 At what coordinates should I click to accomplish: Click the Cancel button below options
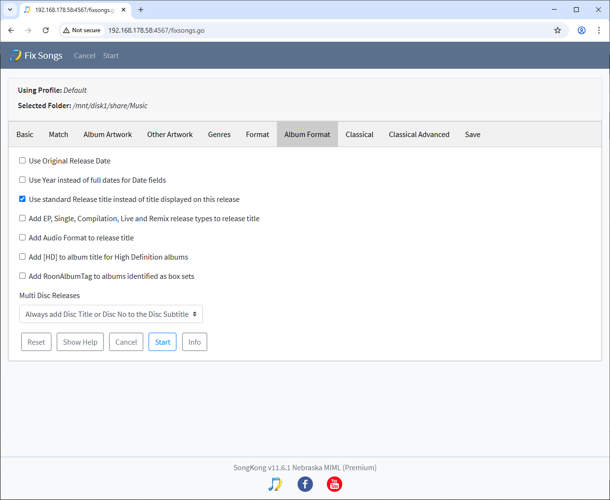click(x=126, y=342)
